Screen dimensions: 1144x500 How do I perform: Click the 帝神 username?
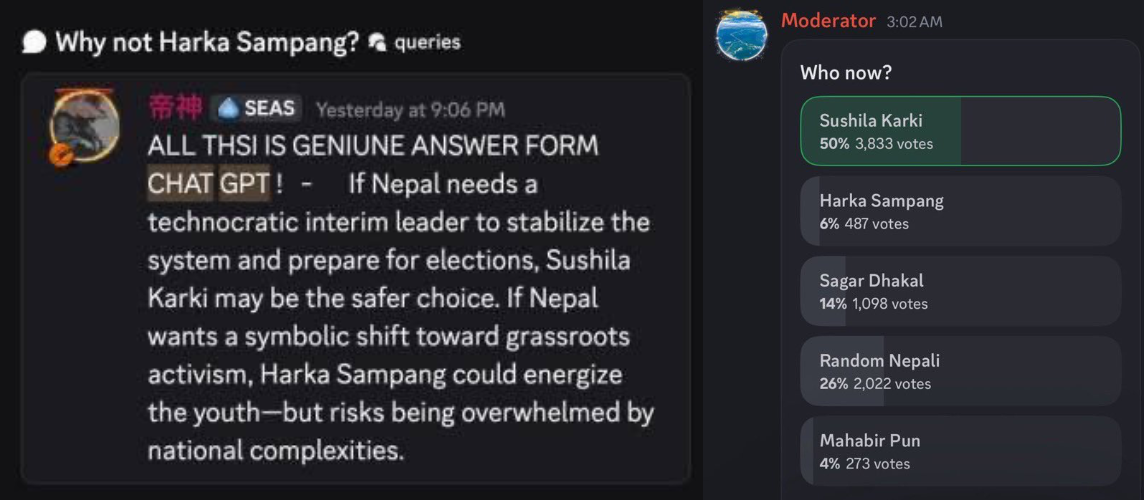174,107
